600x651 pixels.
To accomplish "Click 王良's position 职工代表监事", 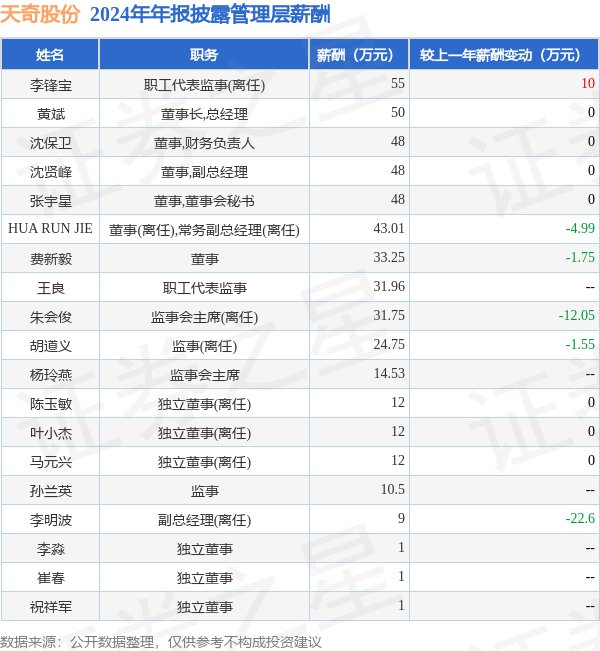I will (x=204, y=288).
